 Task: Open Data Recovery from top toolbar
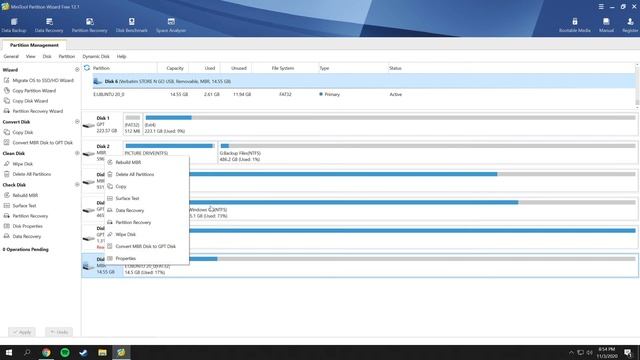[x=49, y=25]
